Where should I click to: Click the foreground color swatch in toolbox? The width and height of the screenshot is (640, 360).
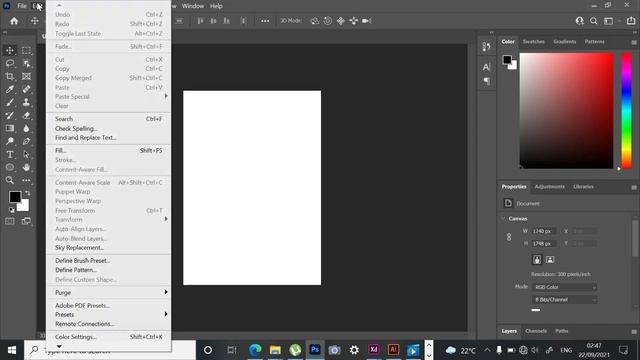pos(15,197)
